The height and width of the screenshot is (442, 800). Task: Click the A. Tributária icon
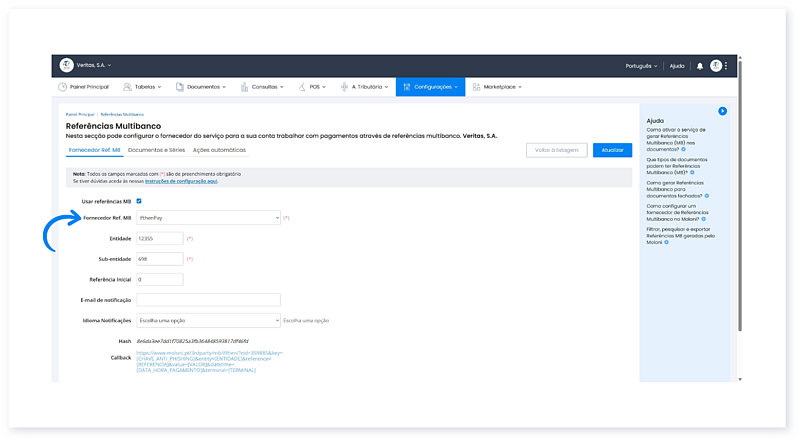[344, 87]
